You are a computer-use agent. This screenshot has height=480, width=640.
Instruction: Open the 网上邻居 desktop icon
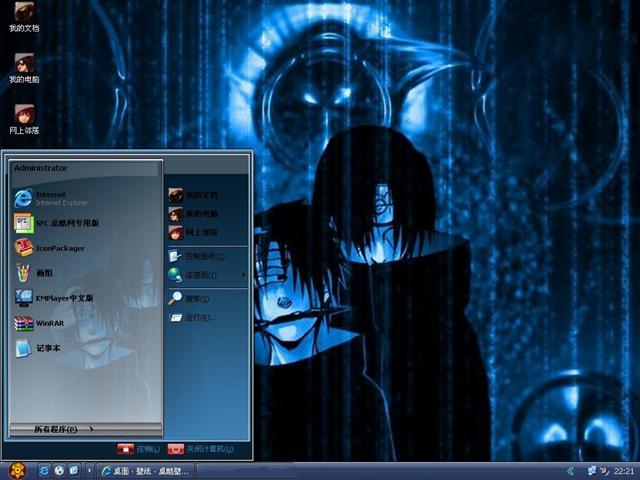pyautogui.click(x=24, y=119)
